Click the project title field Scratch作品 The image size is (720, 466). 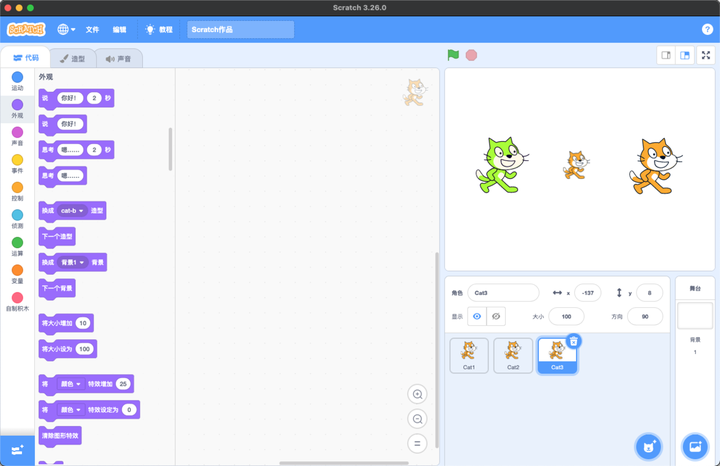tap(241, 29)
